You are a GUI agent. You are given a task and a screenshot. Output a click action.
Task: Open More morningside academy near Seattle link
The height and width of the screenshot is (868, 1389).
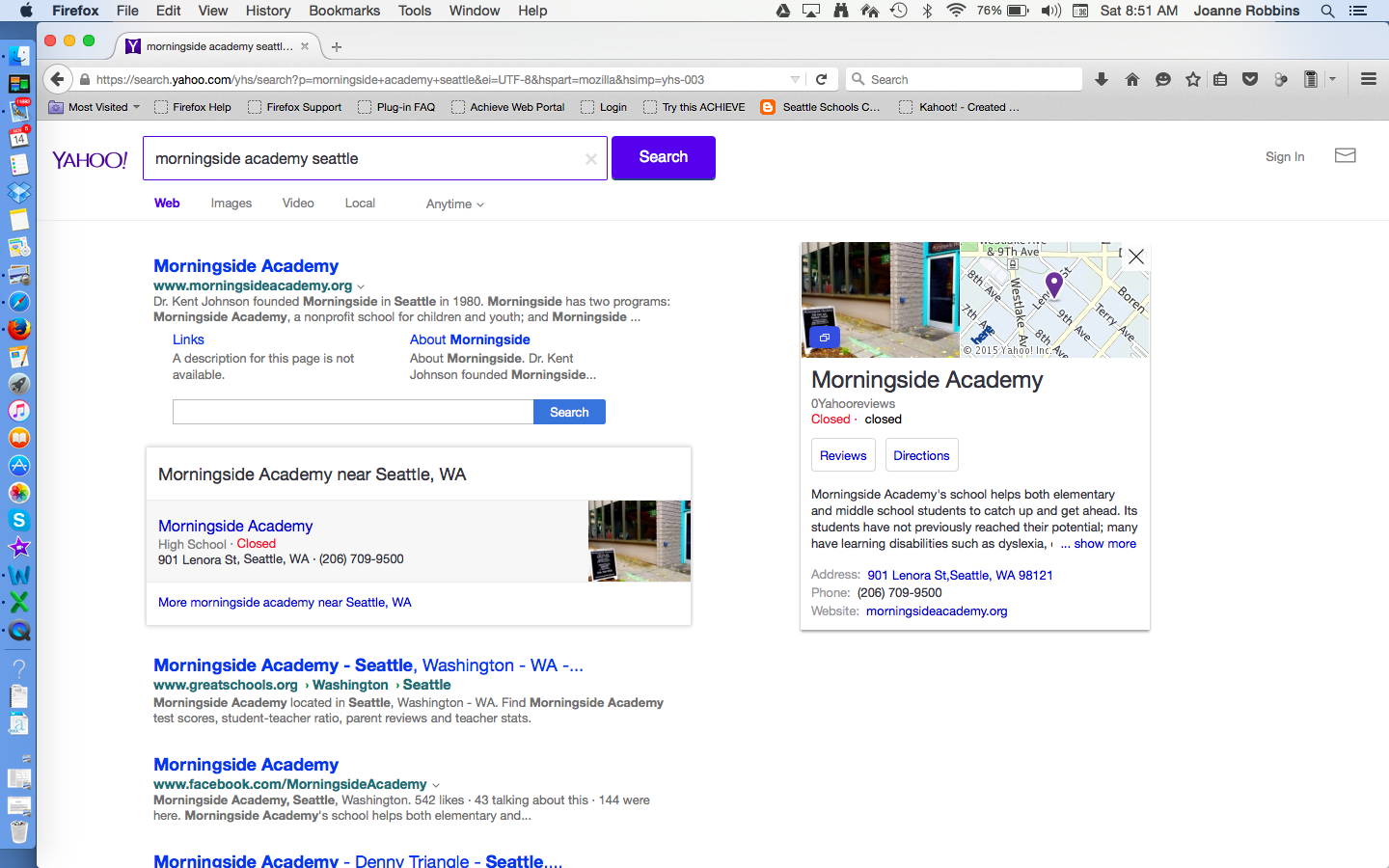(285, 603)
